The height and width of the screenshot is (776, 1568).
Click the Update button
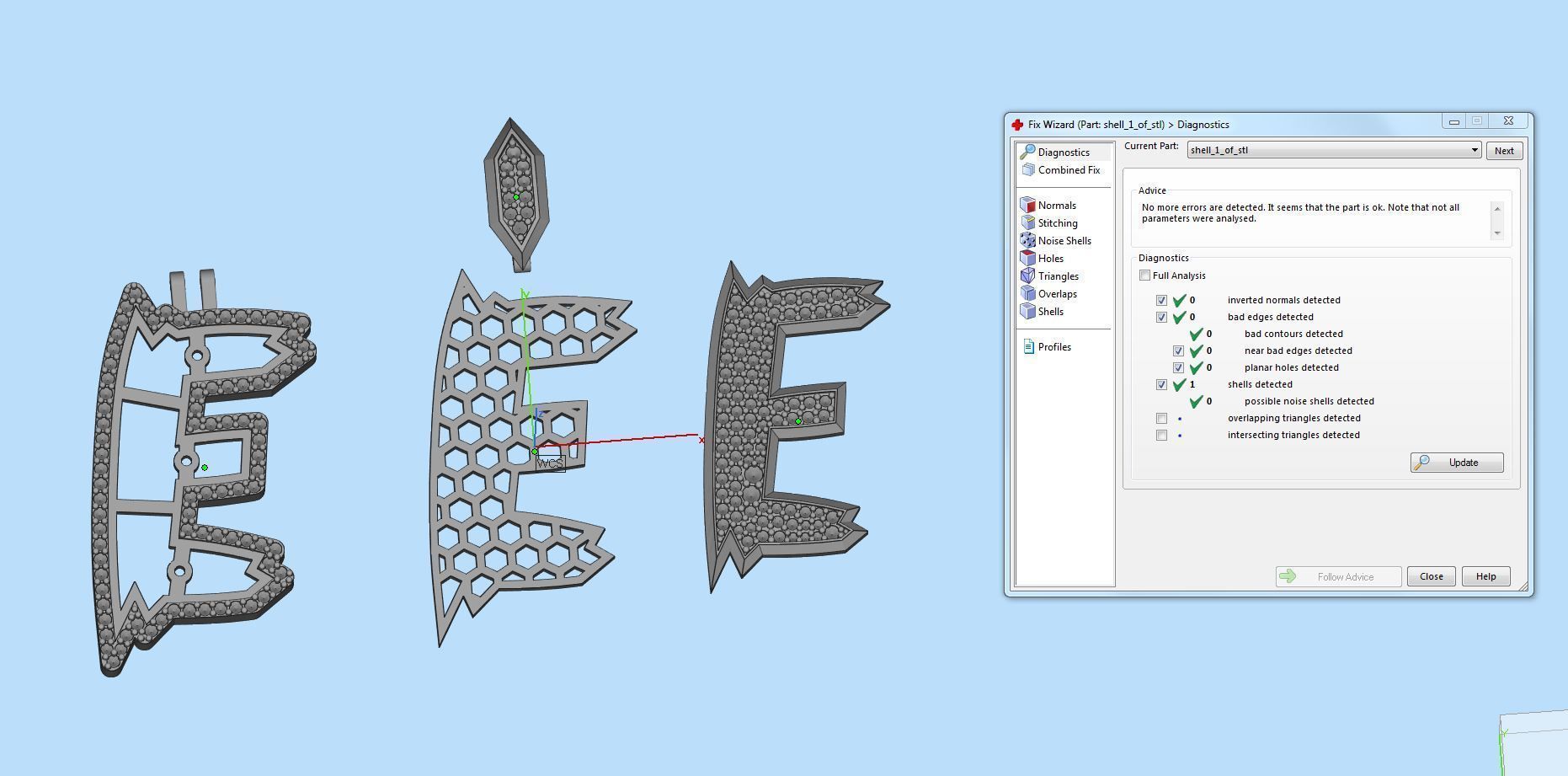[x=1457, y=463]
